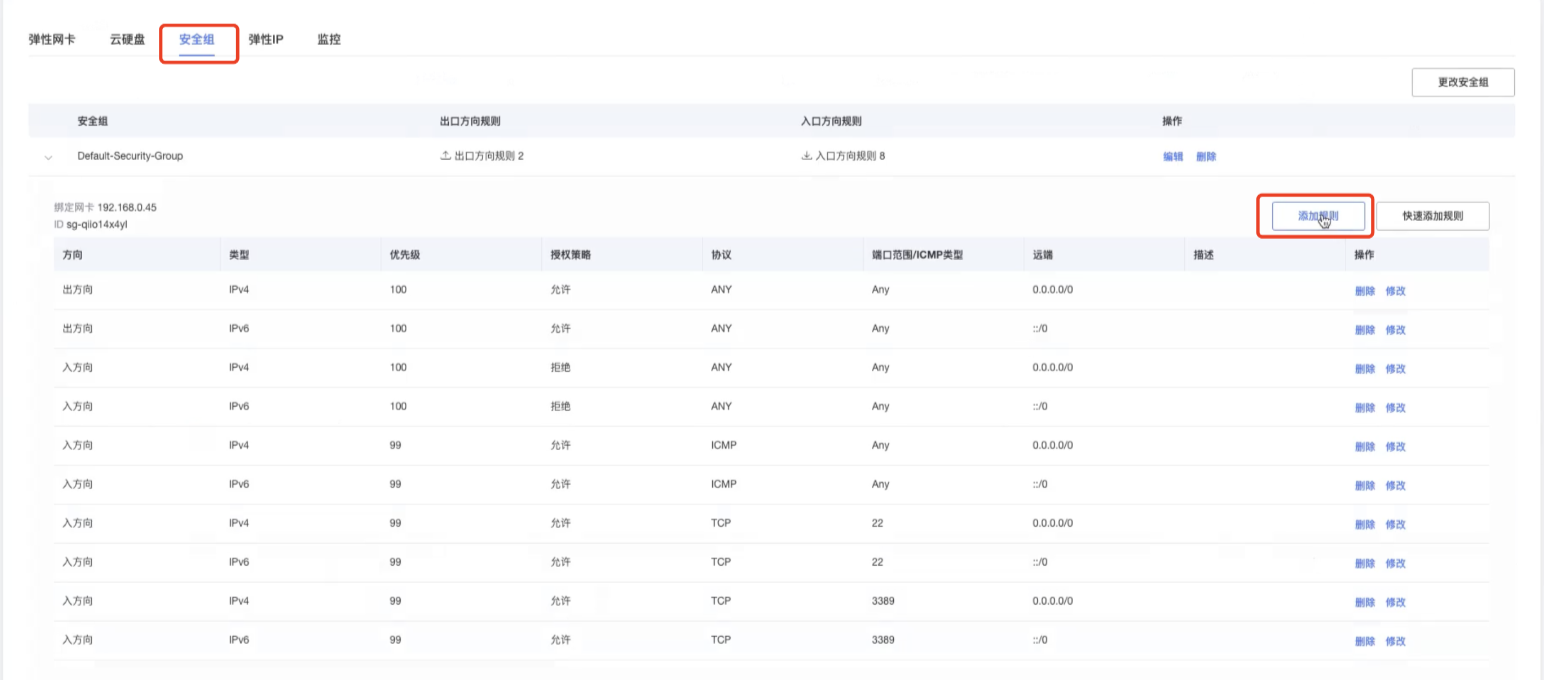Screen dimensions: 1544x680
Task: Click the 类型 column header
Action: point(239,255)
